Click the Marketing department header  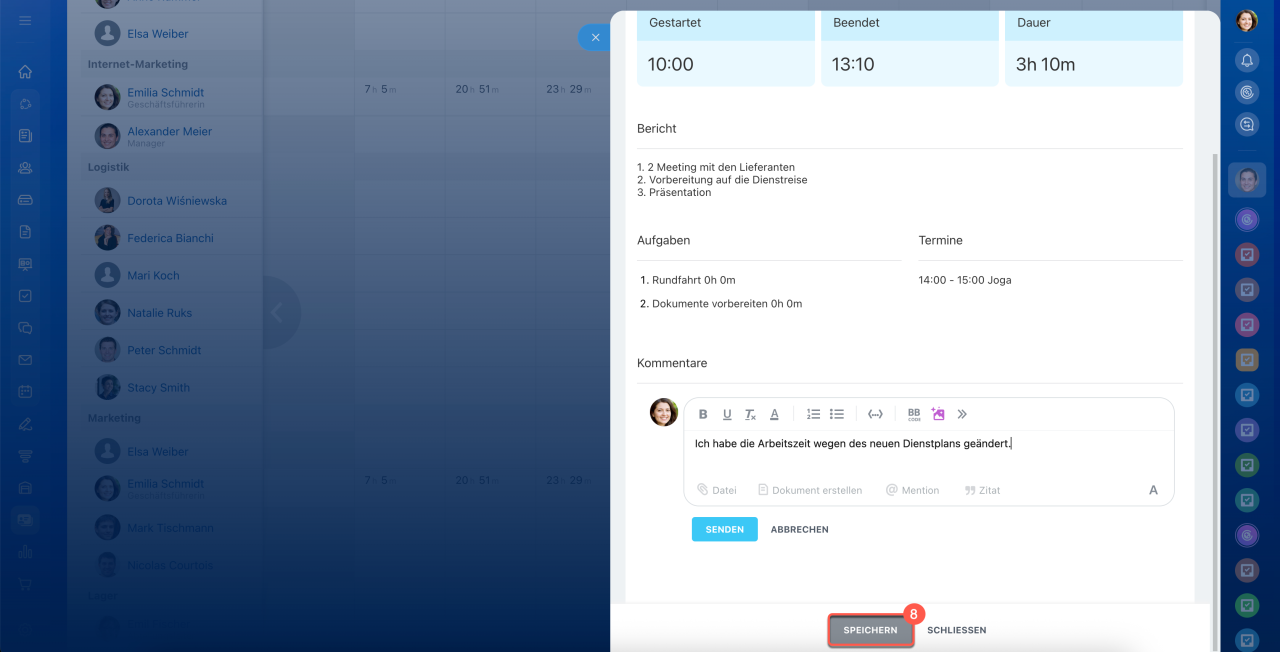pyautogui.click(x=114, y=418)
